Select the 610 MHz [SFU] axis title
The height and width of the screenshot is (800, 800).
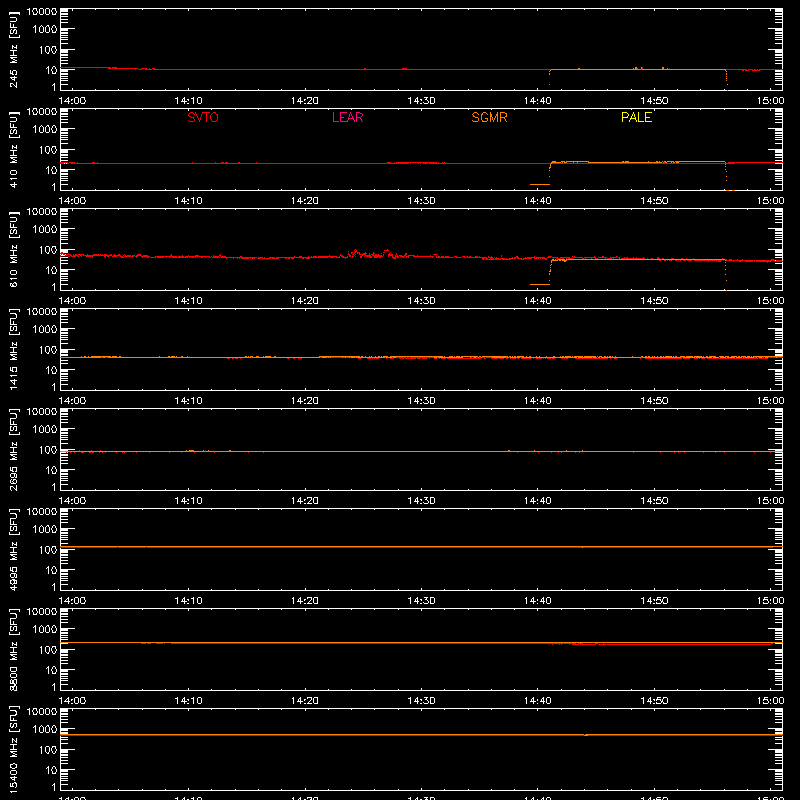pos(13,250)
